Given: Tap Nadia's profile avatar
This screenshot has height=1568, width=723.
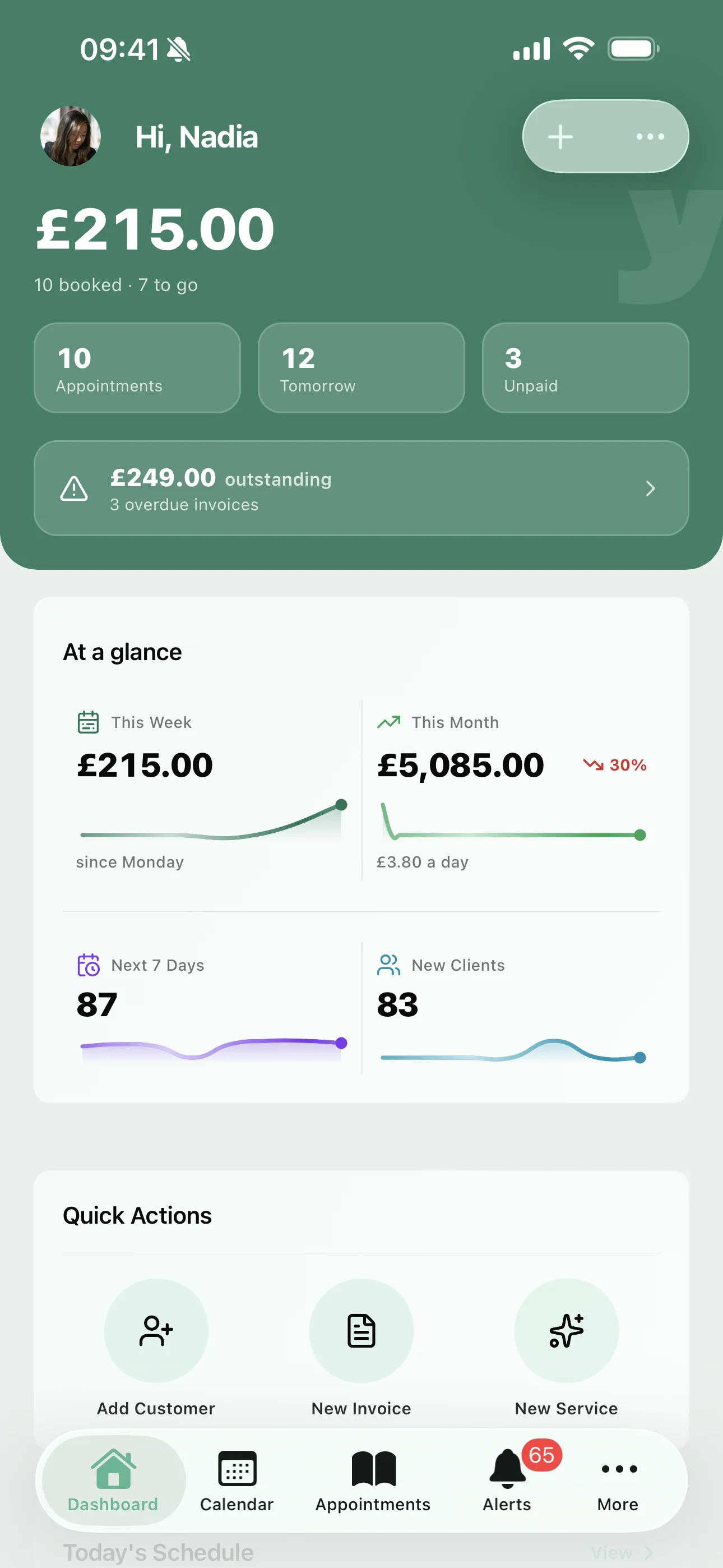Looking at the screenshot, I should 71,136.
